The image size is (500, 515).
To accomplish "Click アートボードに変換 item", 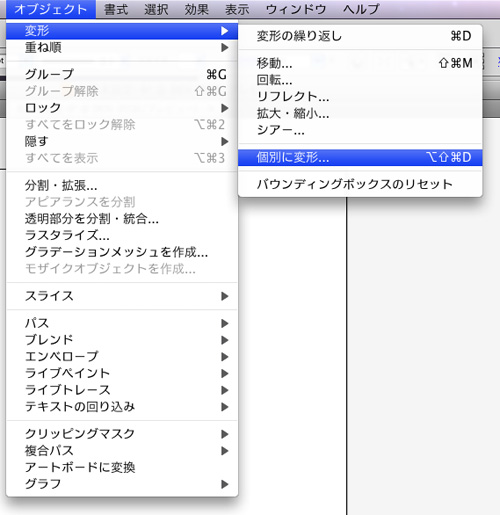I will tap(122, 467).
